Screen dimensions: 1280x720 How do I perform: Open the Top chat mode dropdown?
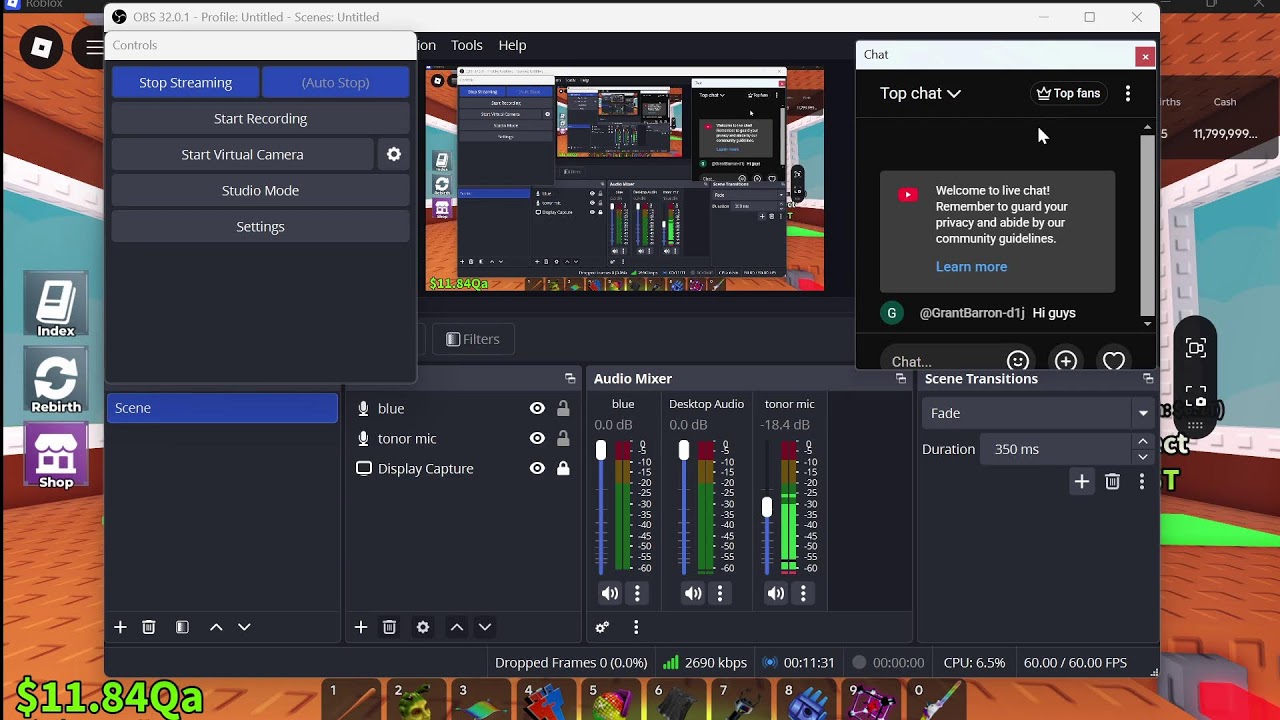pyautogui.click(x=920, y=93)
